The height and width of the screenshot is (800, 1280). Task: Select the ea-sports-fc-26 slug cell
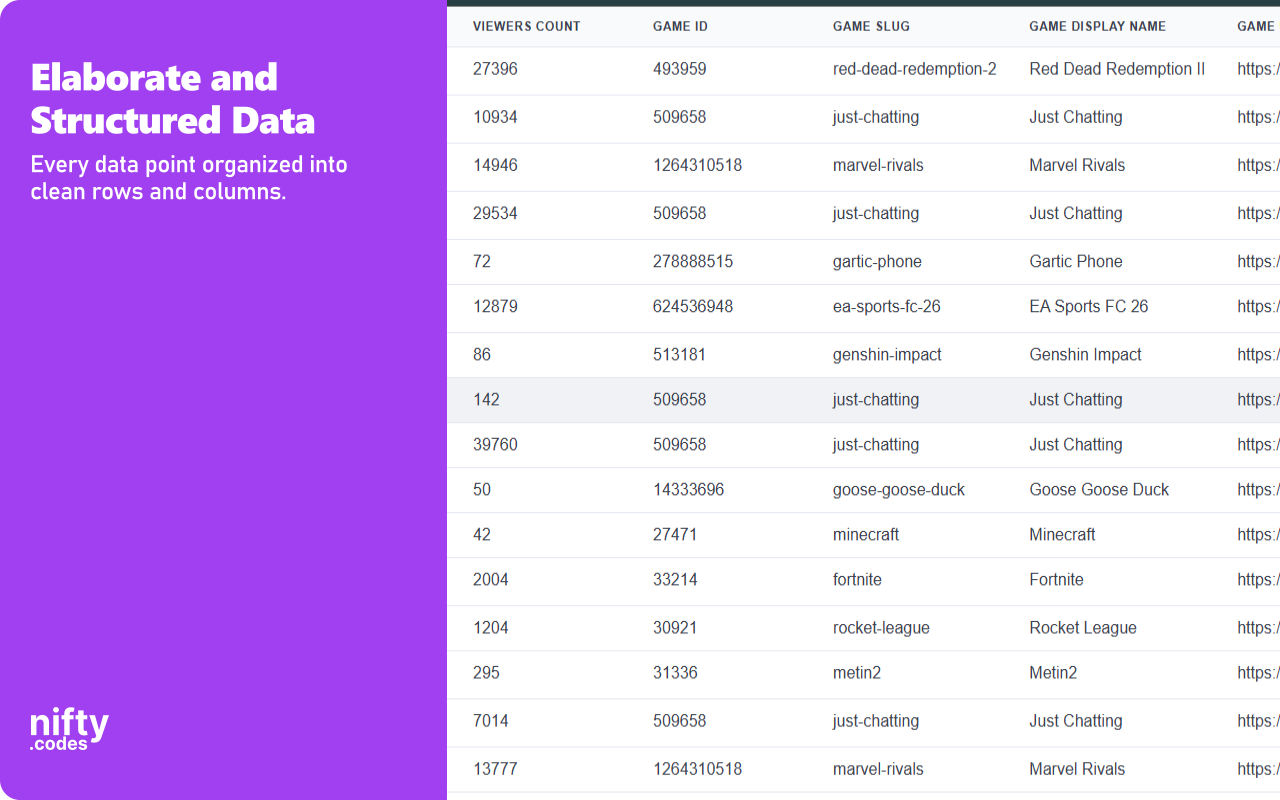click(886, 306)
